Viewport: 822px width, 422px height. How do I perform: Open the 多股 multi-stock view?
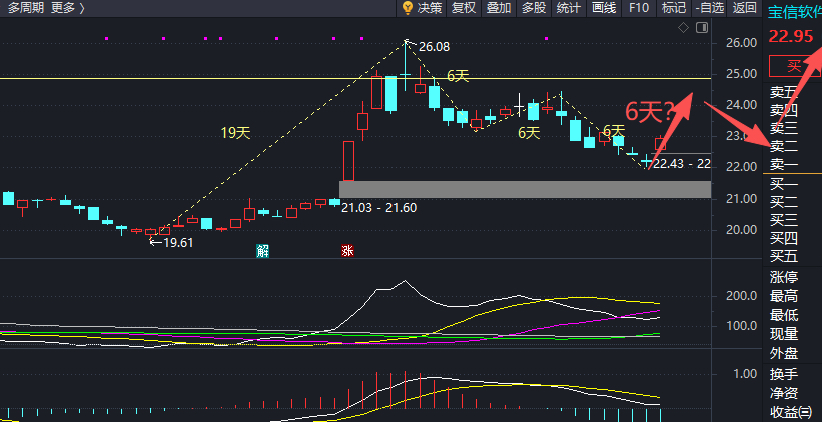[534, 7]
